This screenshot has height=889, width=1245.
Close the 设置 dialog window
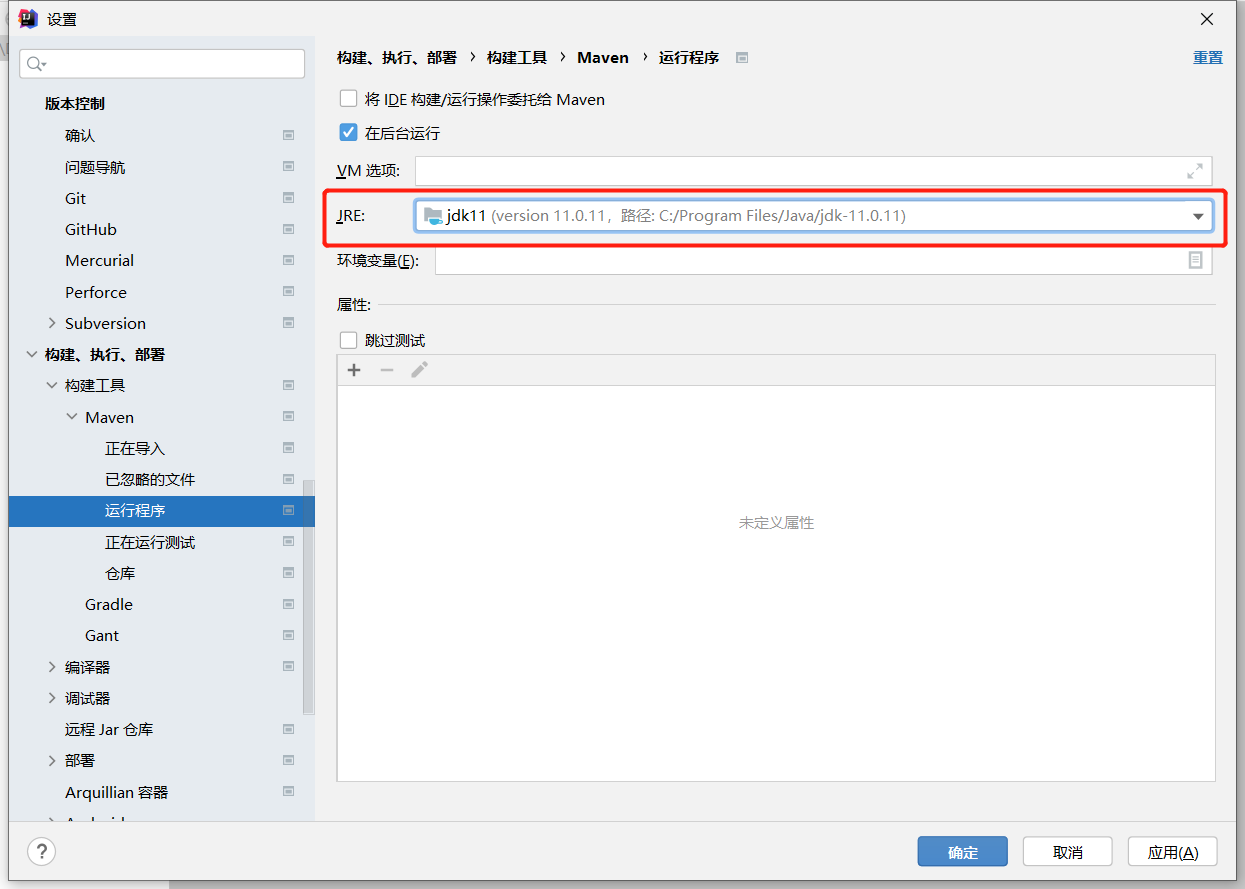(1207, 19)
